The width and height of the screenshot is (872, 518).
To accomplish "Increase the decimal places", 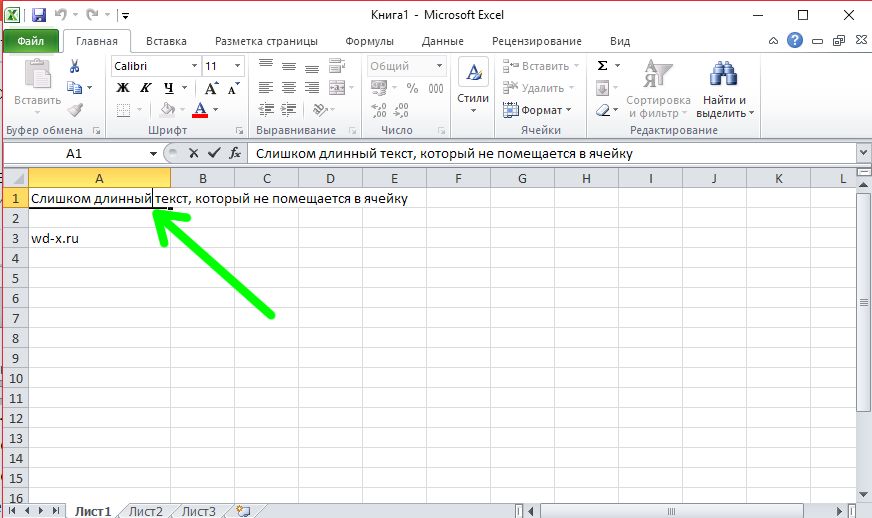I will (379, 110).
